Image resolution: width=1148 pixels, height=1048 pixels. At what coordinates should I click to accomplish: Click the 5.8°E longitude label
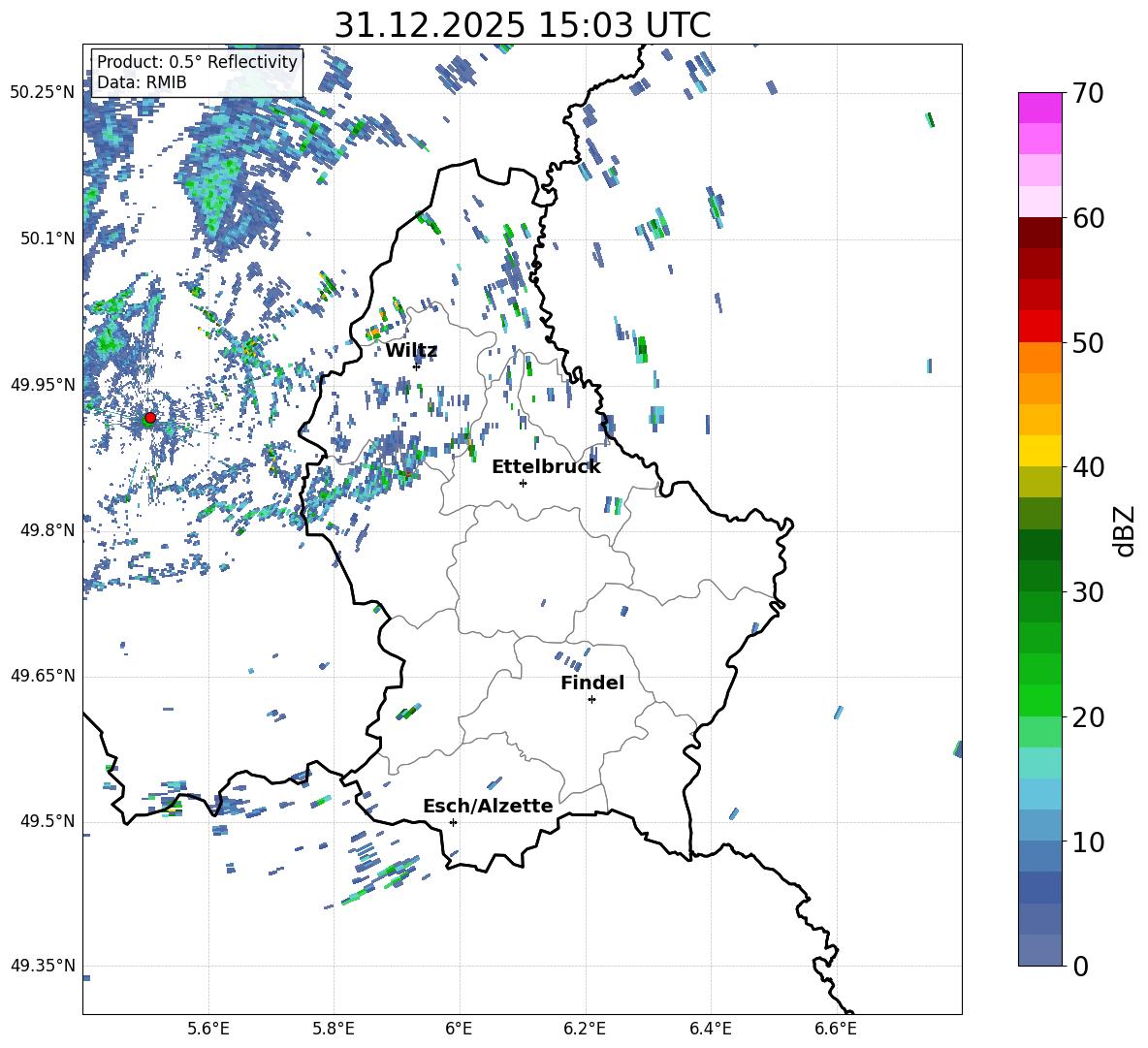point(334,1030)
